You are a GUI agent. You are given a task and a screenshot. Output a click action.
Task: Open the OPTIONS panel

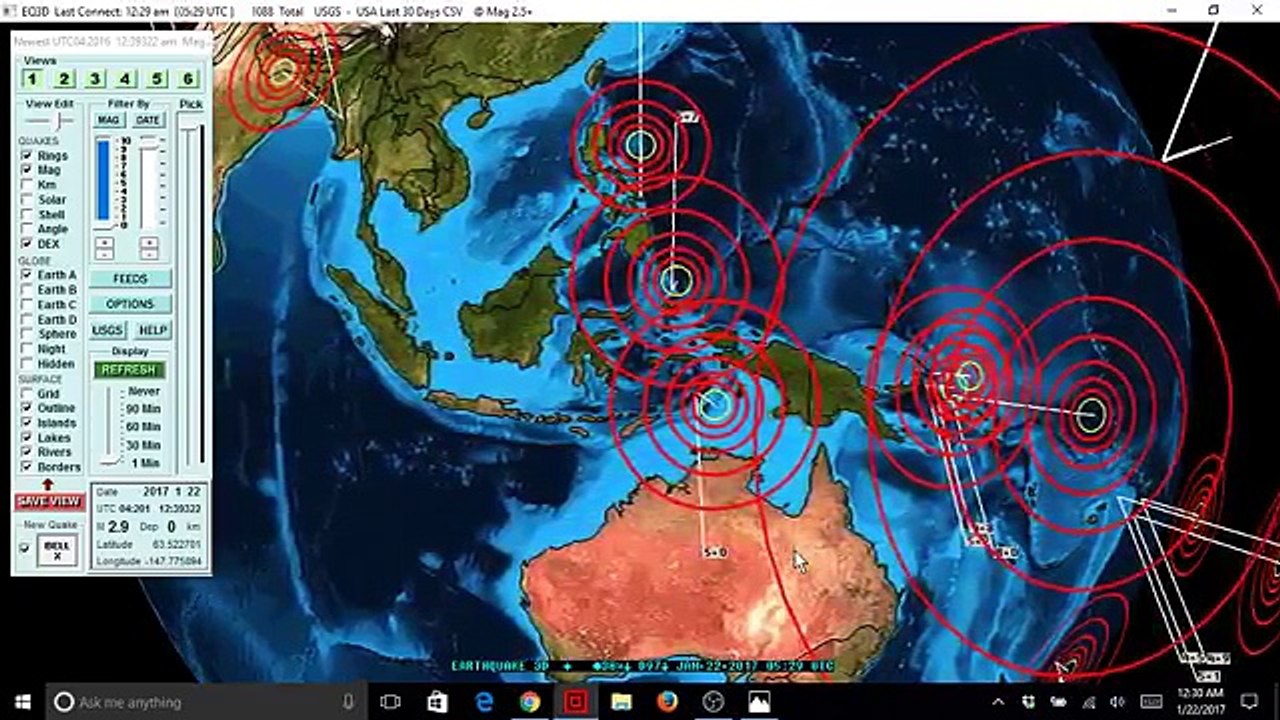[x=130, y=304]
